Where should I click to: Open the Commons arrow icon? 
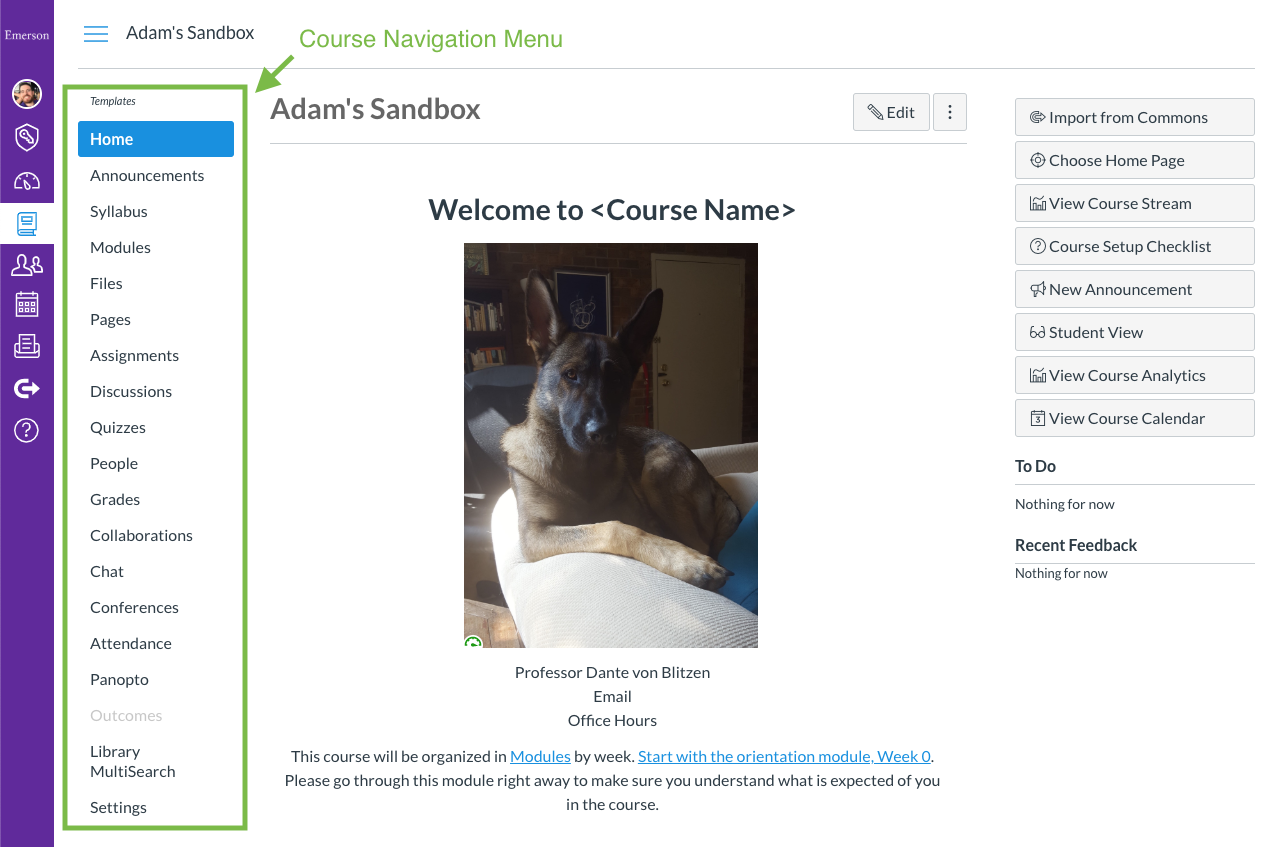(27, 388)
